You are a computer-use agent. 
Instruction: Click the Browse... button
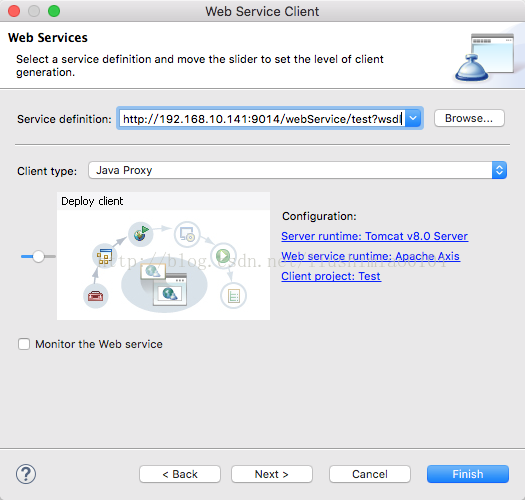coord(469,118)
